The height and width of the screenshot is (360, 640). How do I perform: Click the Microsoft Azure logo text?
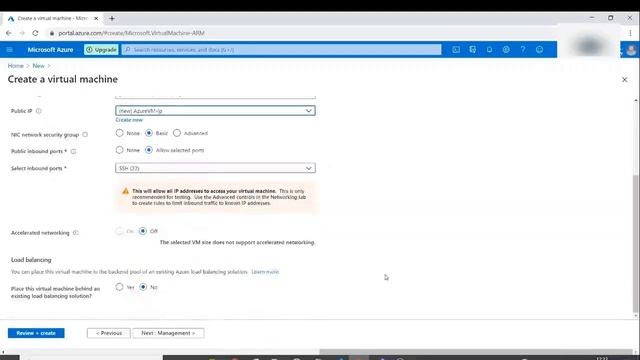click(x=50, y=50)
